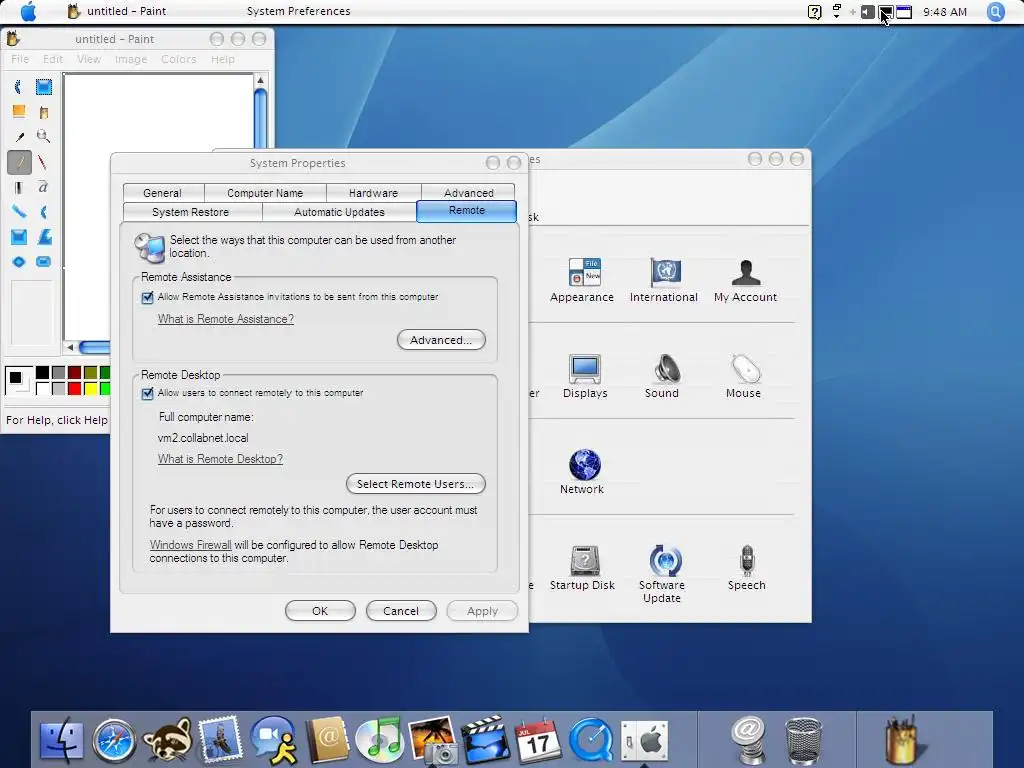1024x768 pixels.
Task: Open the 'What is Remote Desktop?' link
Action: (x=220, y=458)
